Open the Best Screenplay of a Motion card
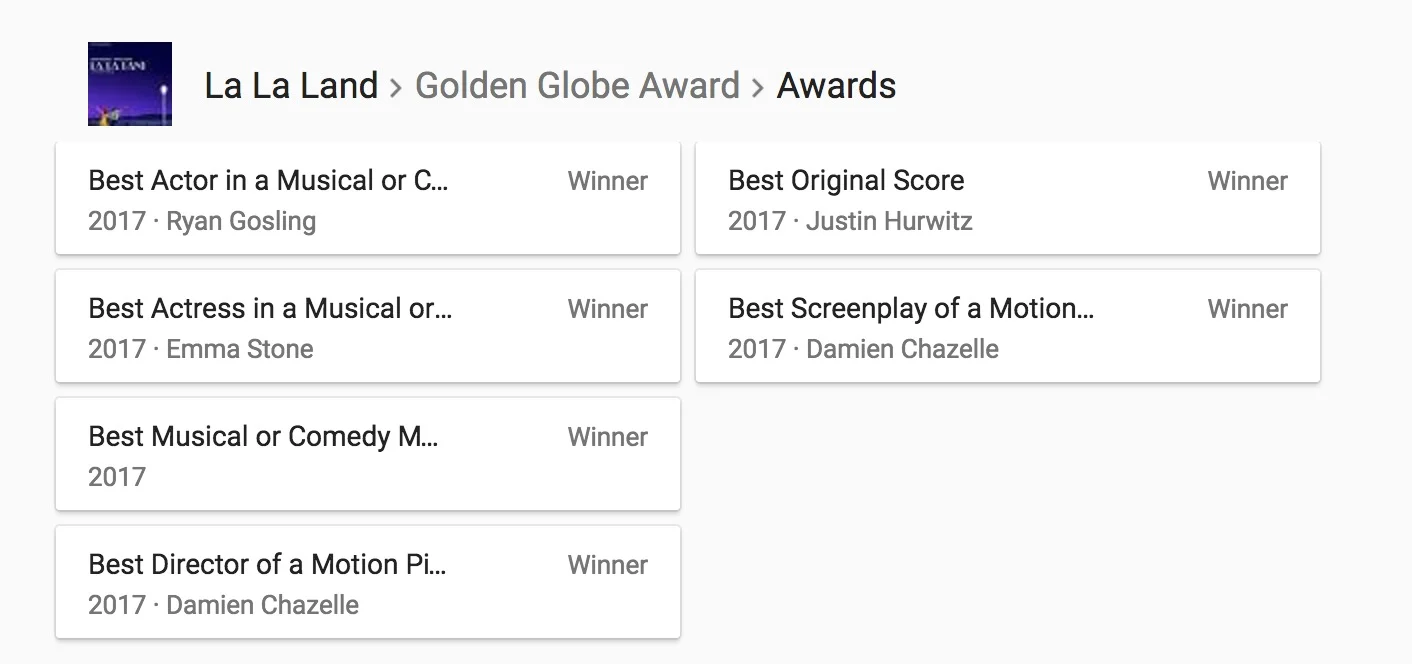Screen dimensions: 1412x664 (1008, 326)
